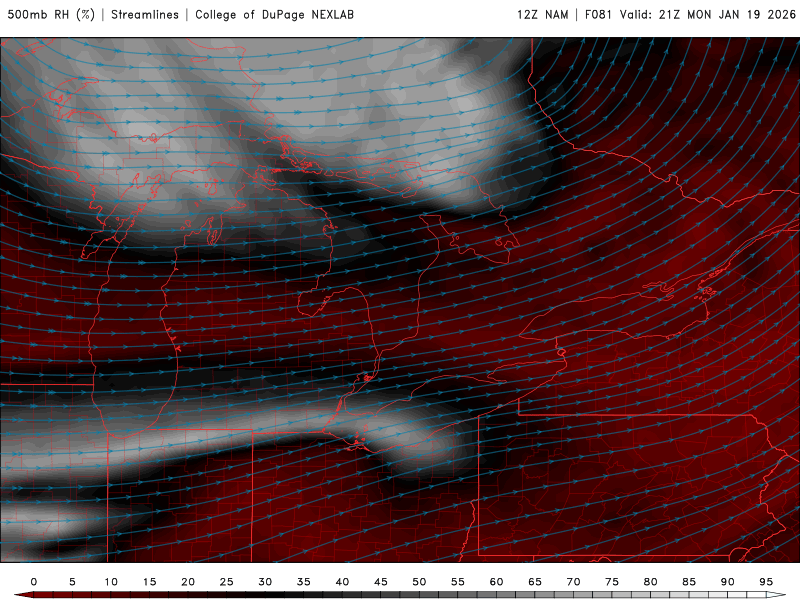The height and width of the screenshot is (600, 800).
Task: Click the 'F081' forecast hour label
Action: (x=598, y=15)
